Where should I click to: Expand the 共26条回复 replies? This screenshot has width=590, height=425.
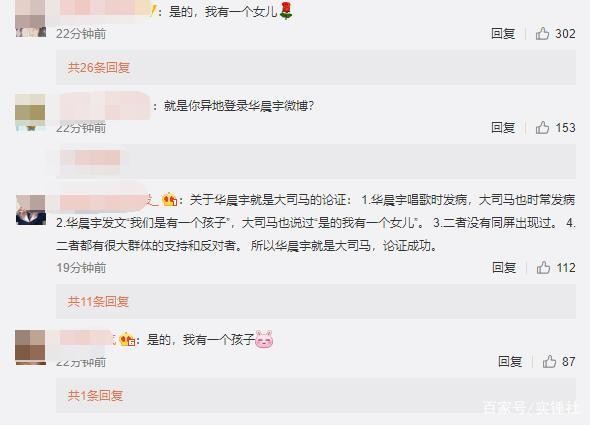99,67
